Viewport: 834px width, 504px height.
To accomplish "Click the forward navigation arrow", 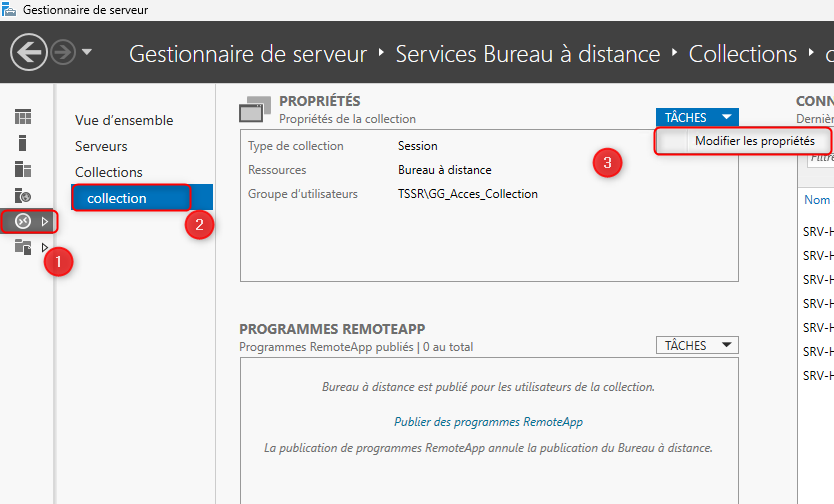I will pyautogui.click(x=63, y=52).
